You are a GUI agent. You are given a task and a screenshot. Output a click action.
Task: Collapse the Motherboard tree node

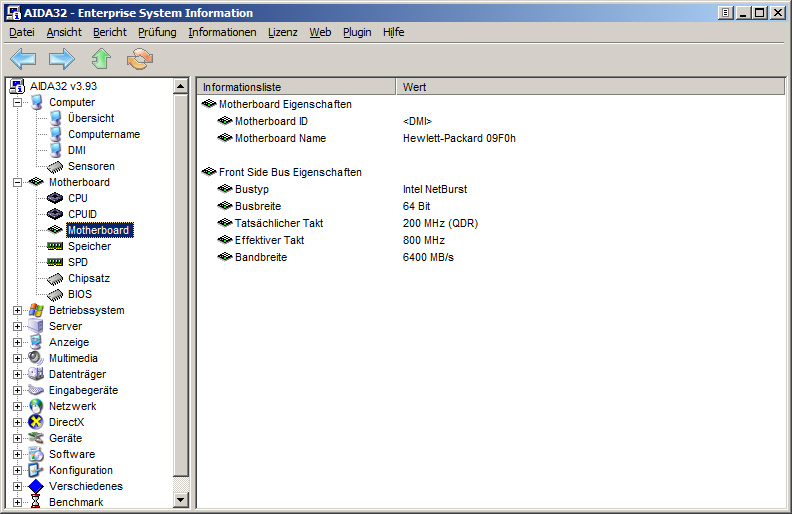tap(18, 182)
